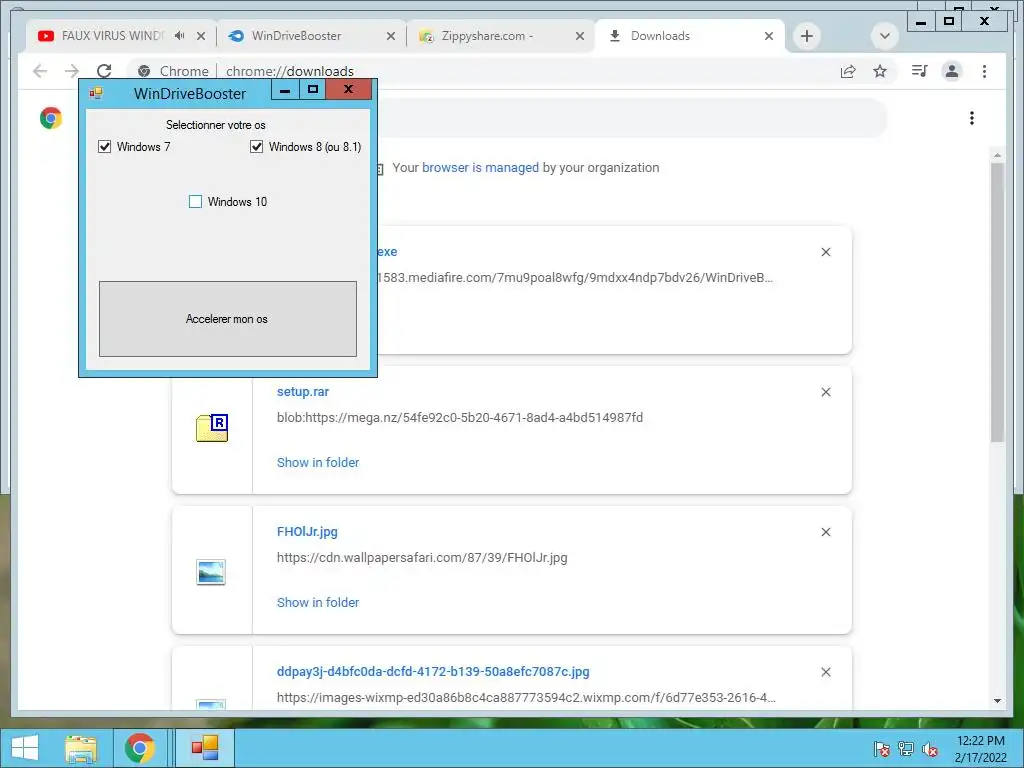Open media control icon in toolbar
This screenshot has width=1024, height=768.
[x=920, y=71]
